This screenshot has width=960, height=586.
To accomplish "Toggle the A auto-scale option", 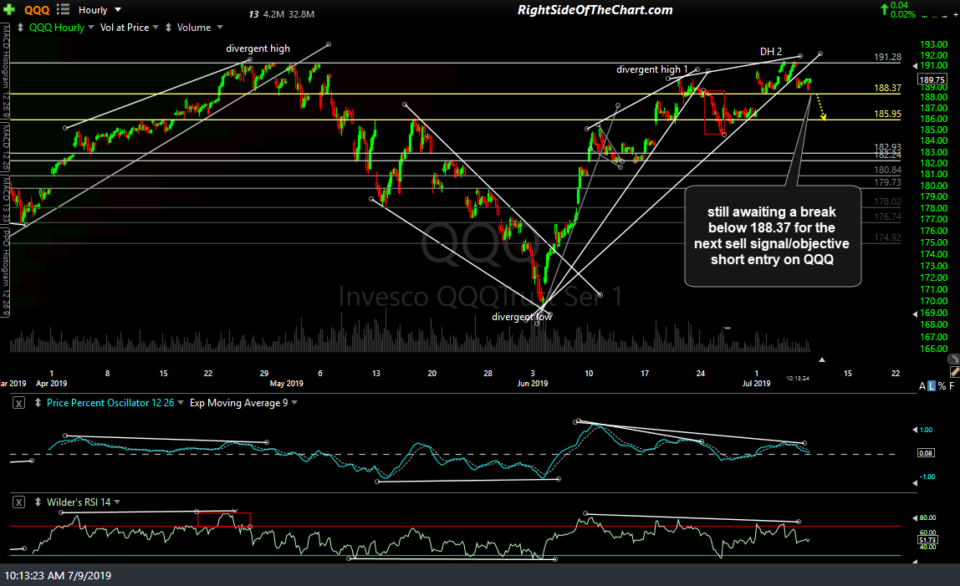I will point(922,385).
